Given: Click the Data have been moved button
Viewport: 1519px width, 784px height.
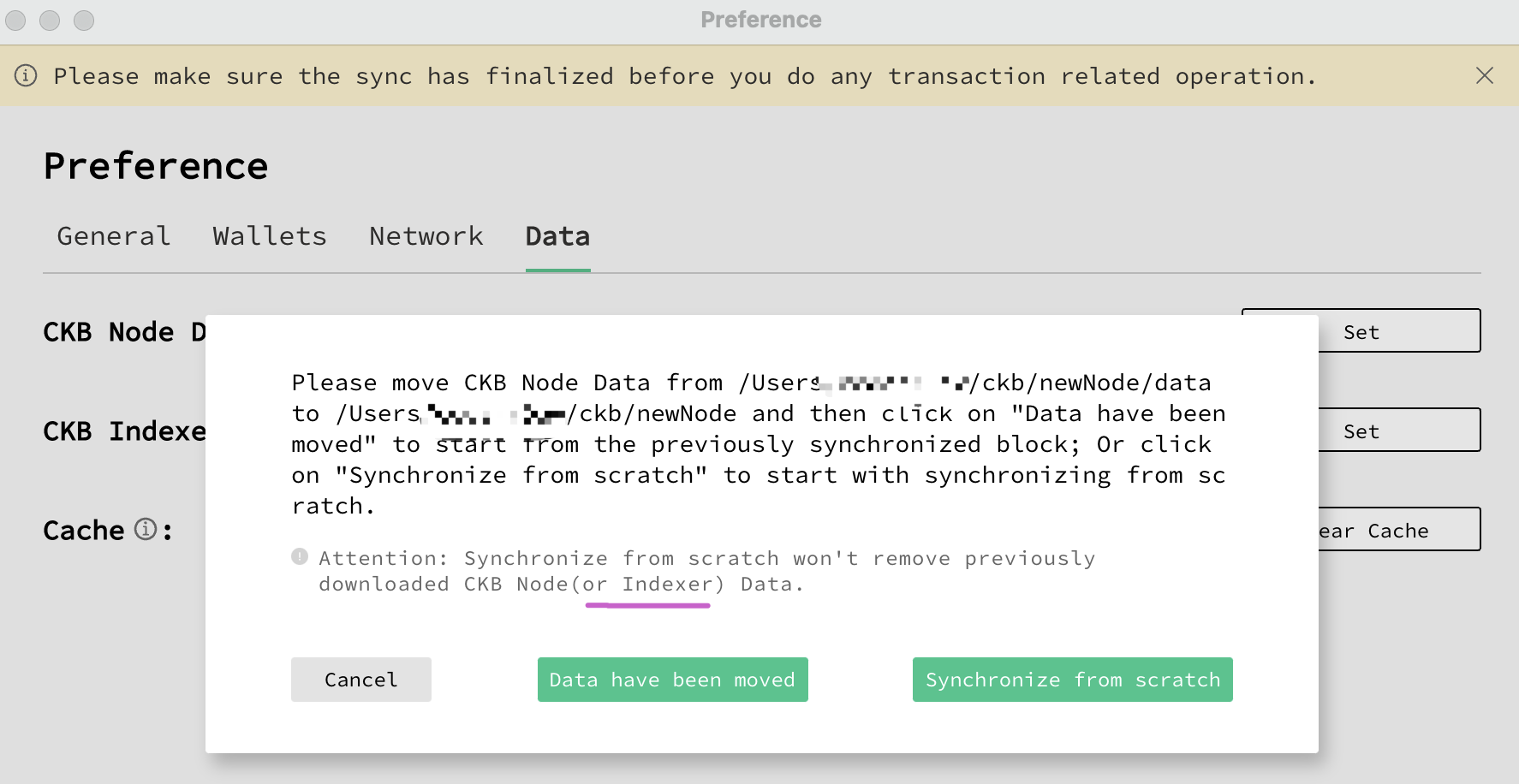Looking at the screenshot, I should coord(671,680).
